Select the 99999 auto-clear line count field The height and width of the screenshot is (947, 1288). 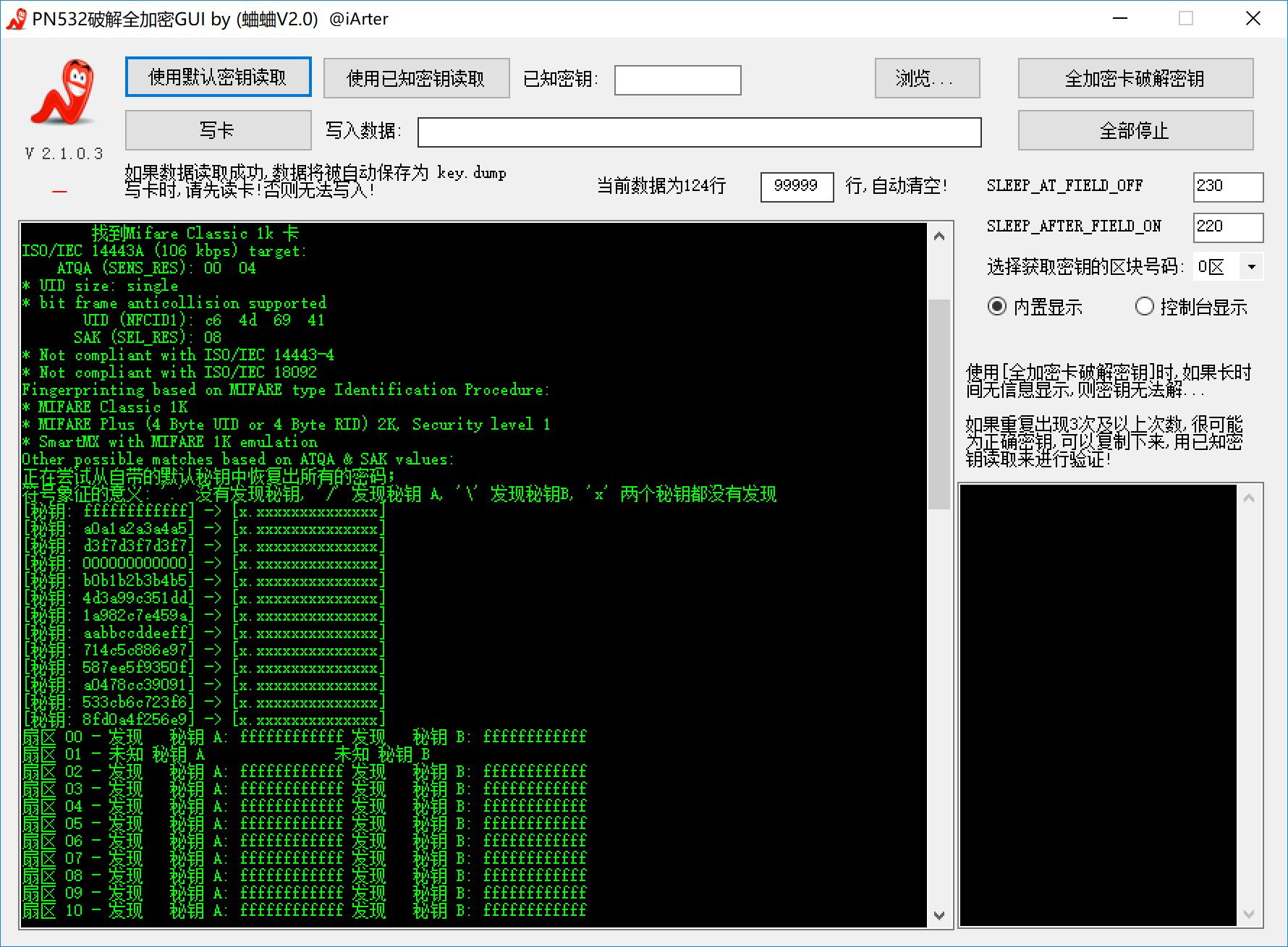pyautogui.click(x=797, y=187)
